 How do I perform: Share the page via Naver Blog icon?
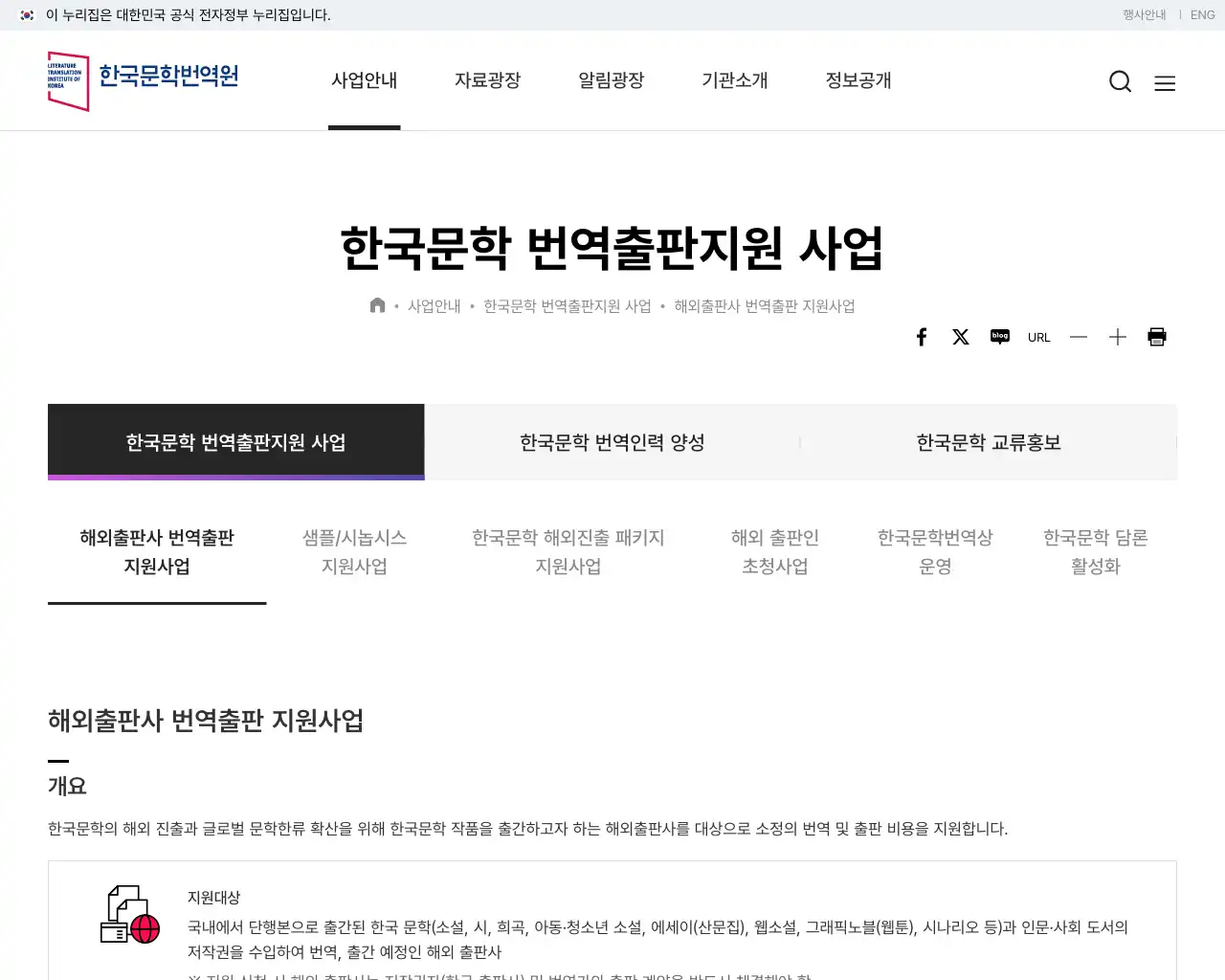[1000, 336]
